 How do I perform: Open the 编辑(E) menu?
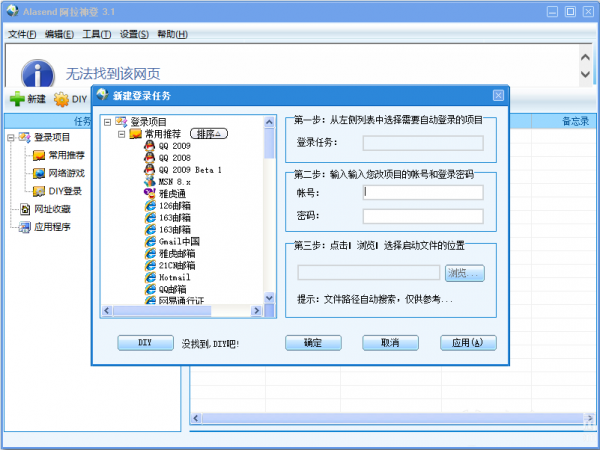(x=59, y=34)
